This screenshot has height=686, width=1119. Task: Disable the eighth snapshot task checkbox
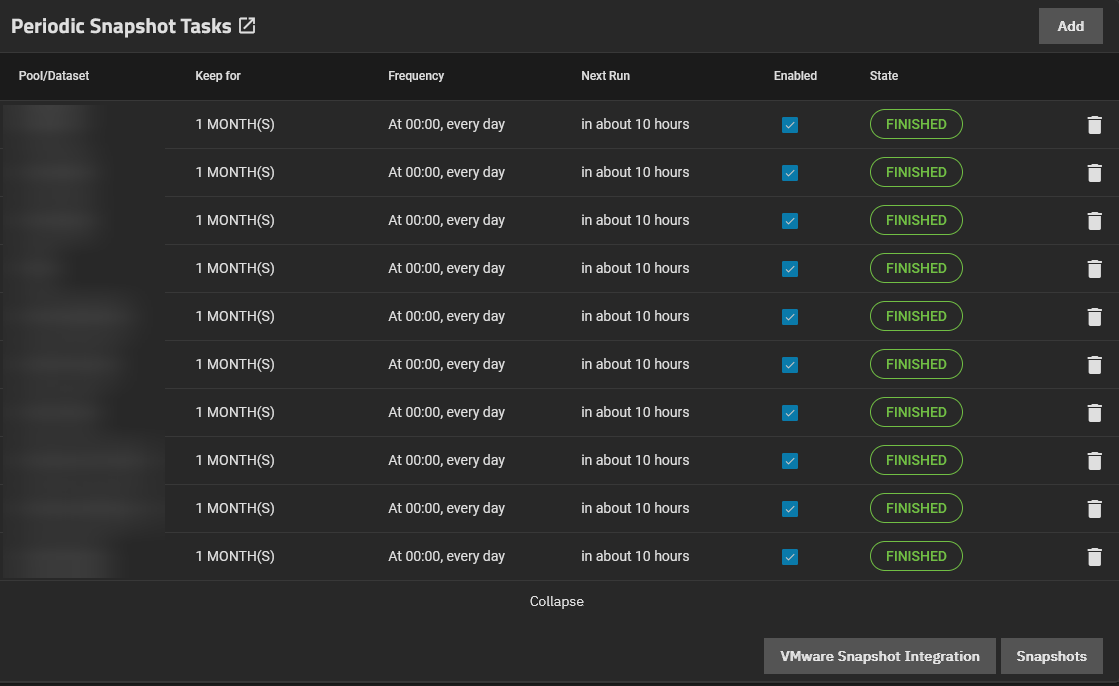790,461
